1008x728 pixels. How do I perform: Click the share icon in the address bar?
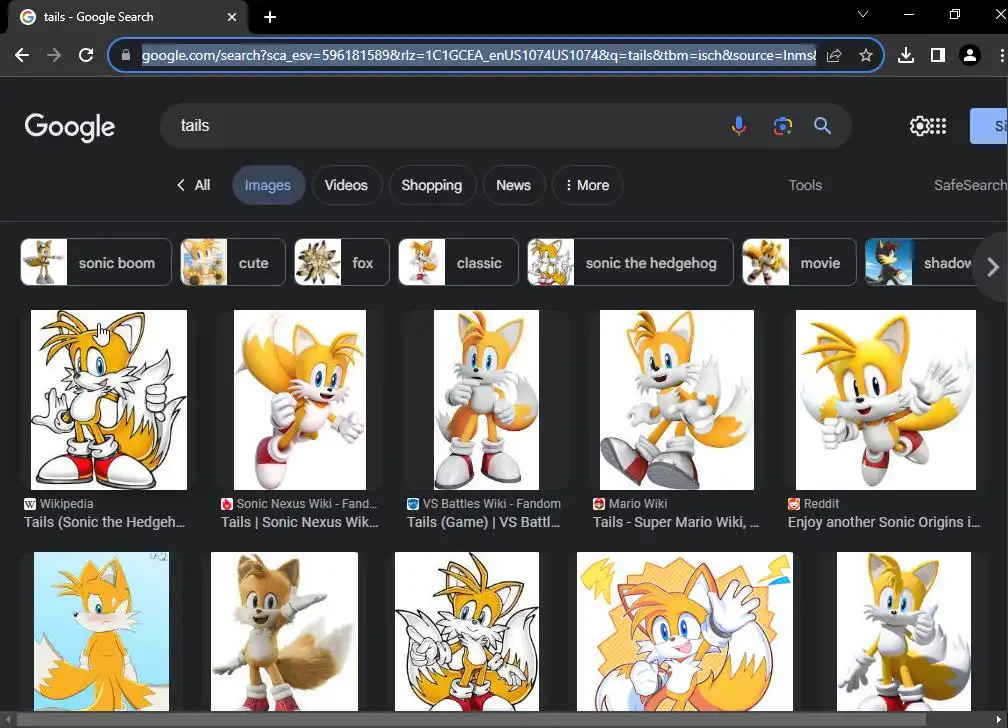(x=834, y=55)
